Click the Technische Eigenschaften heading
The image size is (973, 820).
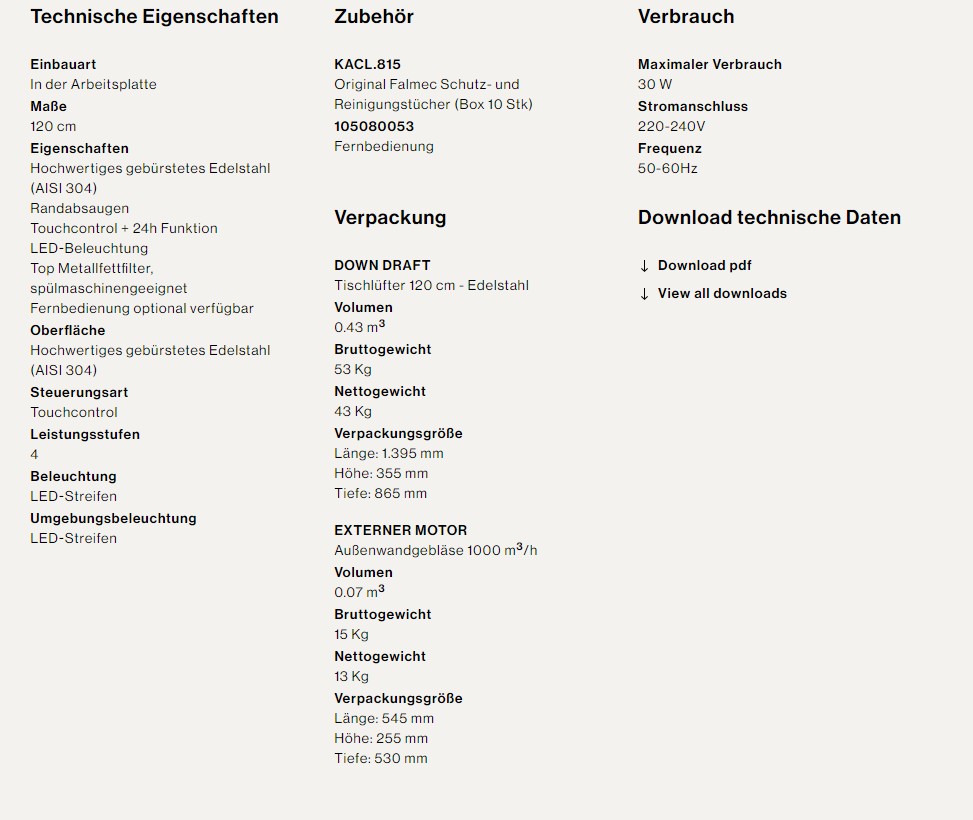pyautogui.click(x=154, y=17)
